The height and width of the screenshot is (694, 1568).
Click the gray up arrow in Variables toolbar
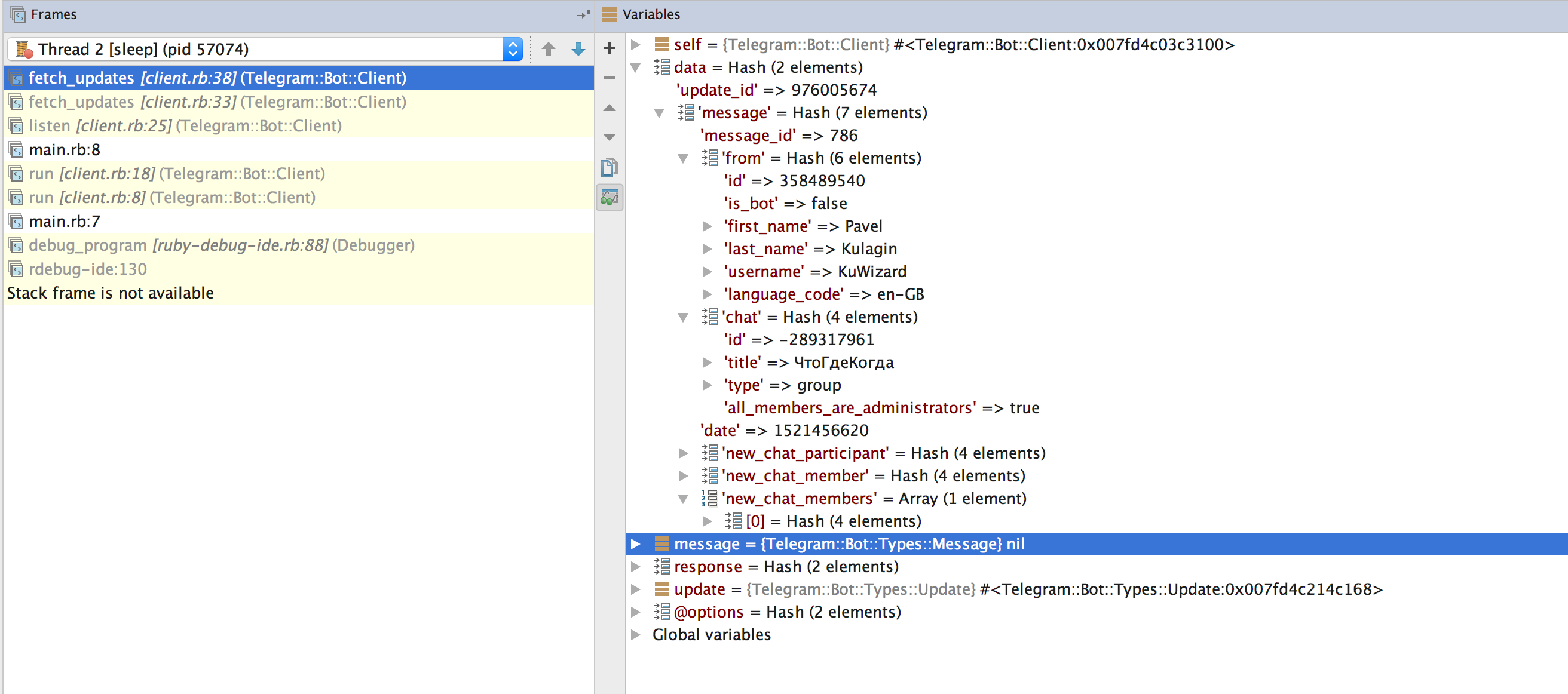(609, 108)
